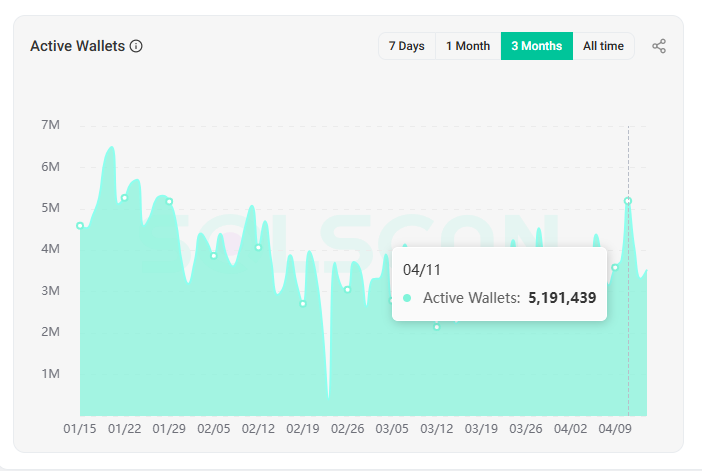Switch to the 1 Month range
702x471 pixels.
coord(468,46)
